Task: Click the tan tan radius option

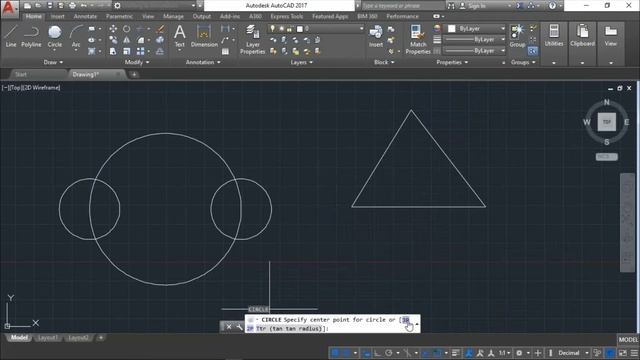Action: click(x=289, y=329)
